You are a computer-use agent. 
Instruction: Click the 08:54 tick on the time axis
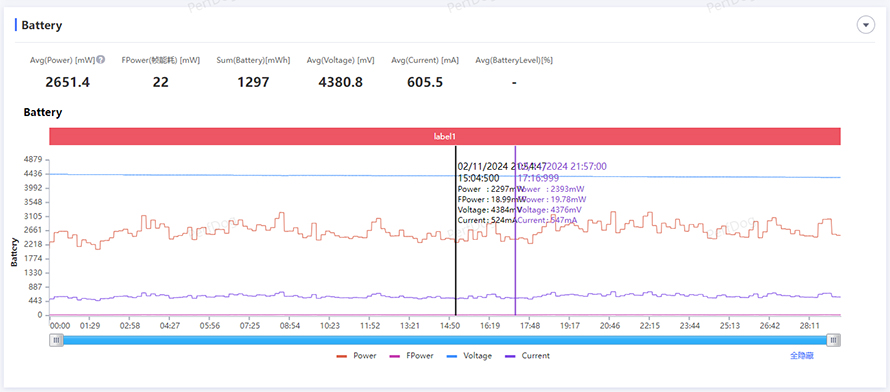[x=290, y=326]
